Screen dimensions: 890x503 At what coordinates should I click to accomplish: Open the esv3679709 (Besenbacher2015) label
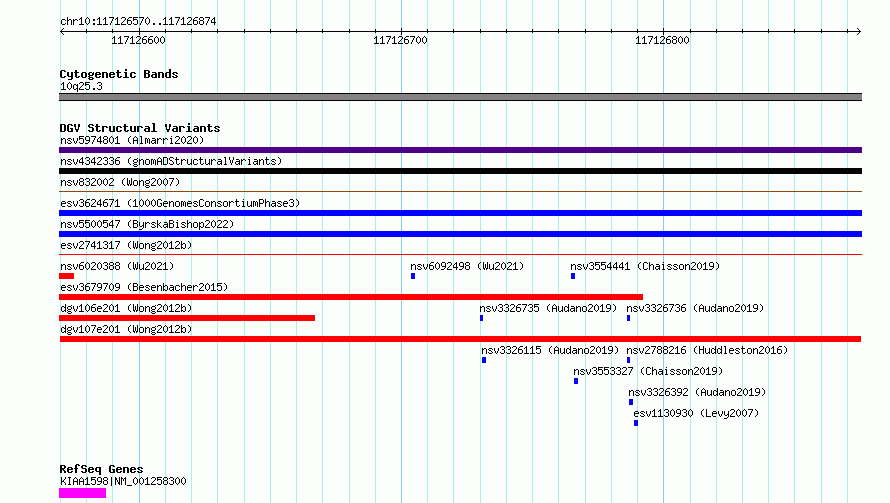(144, 287)
